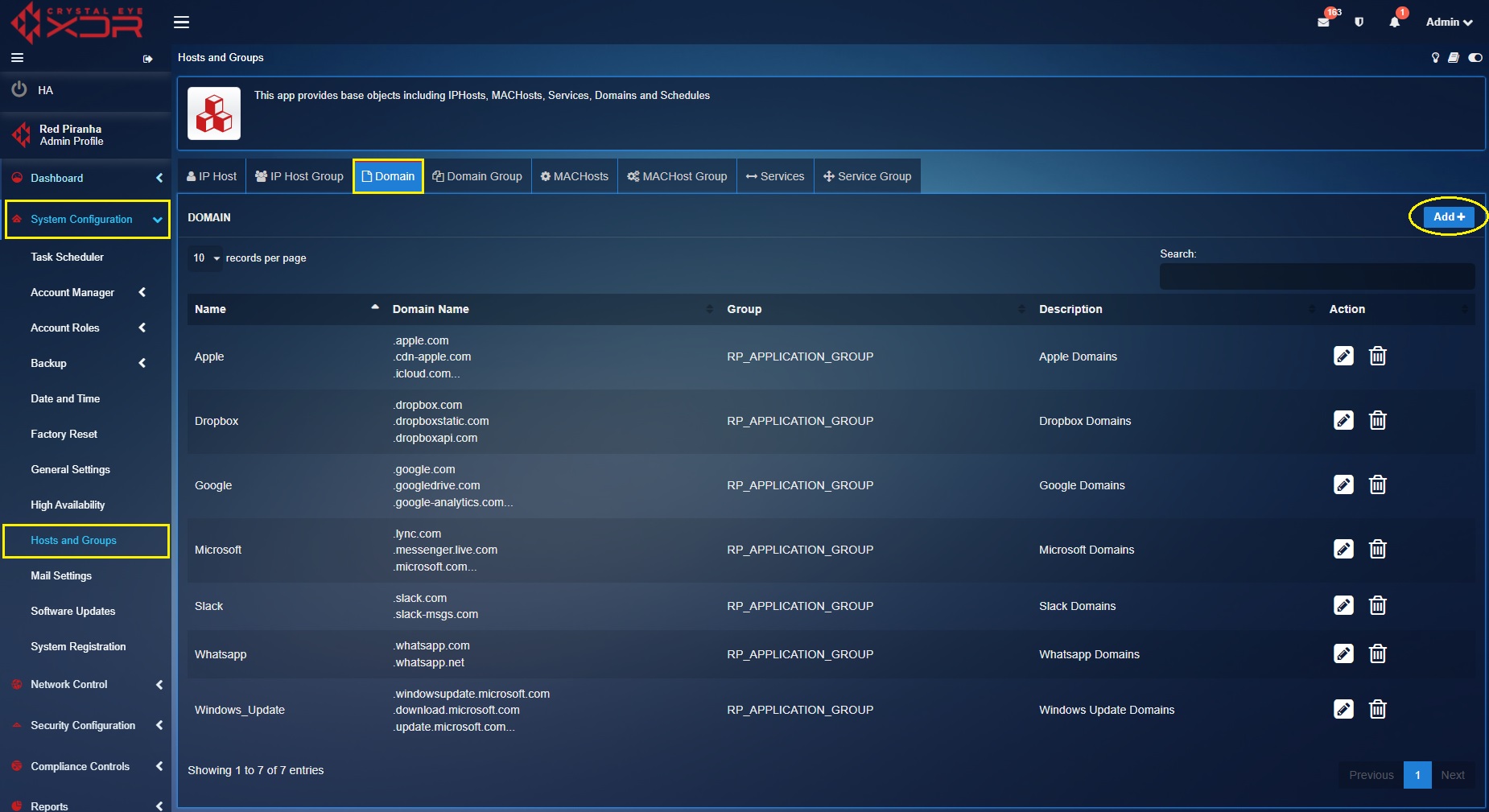Expand the Compliance Controls menu

85,767
